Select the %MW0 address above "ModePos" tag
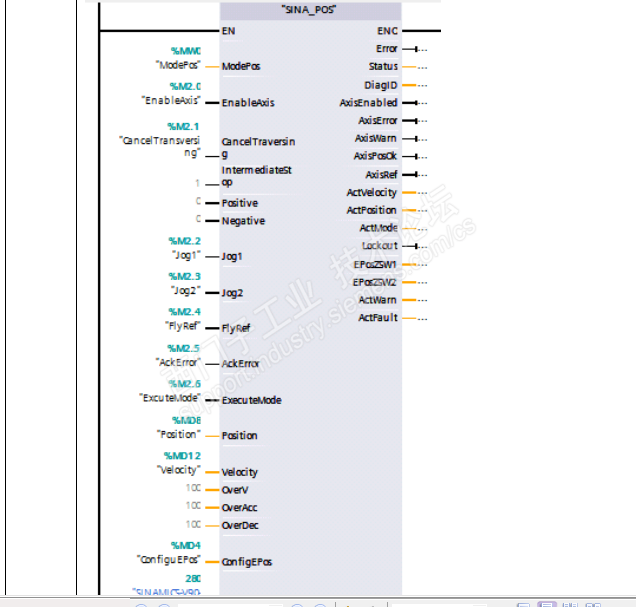 [x=186, y=51]
